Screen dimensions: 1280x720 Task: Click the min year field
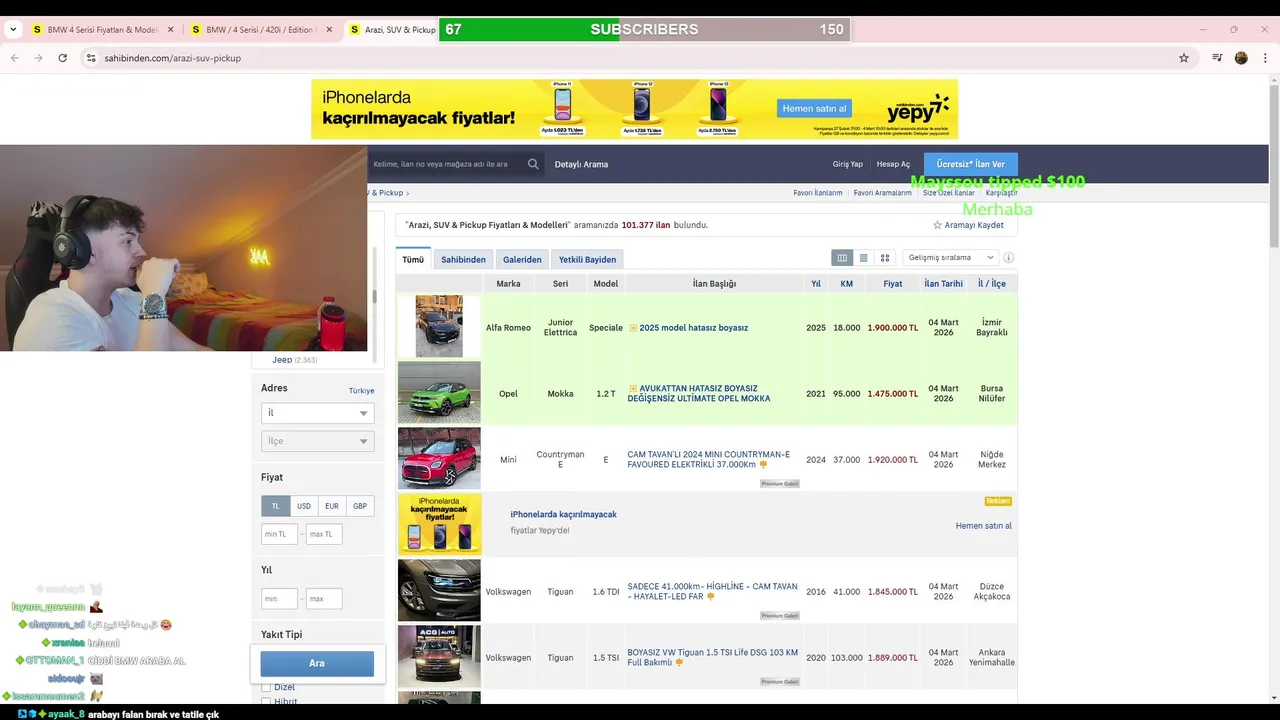point(279,599)
